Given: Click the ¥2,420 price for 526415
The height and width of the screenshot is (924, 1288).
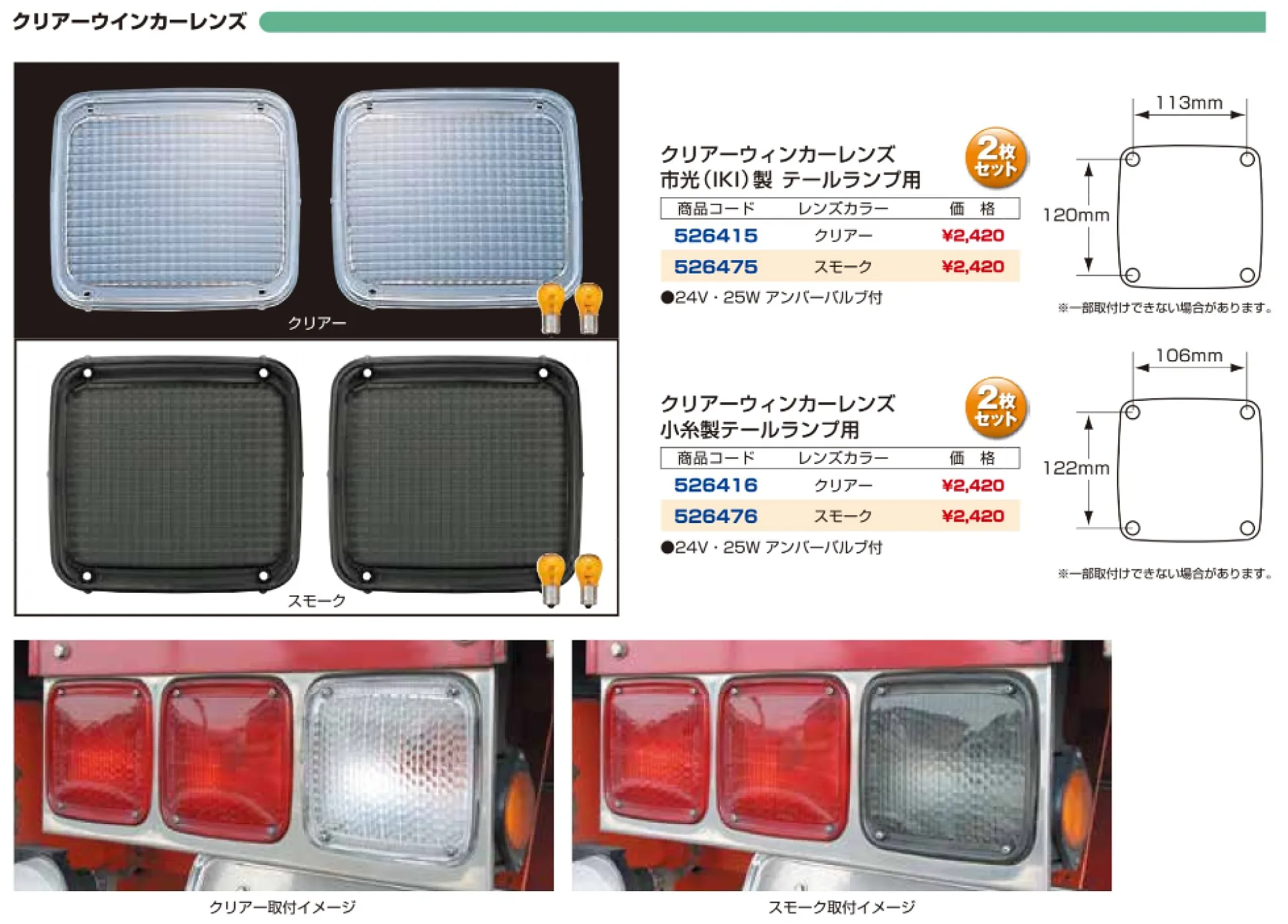Looking at the screenshot, I should 973,235.
